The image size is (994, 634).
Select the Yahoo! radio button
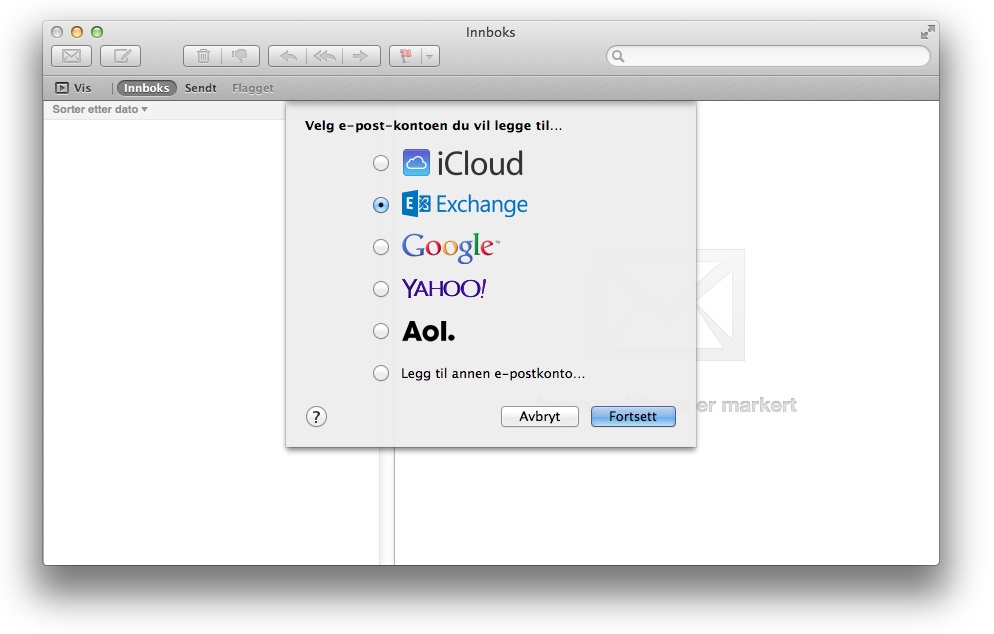pos(381,289)
